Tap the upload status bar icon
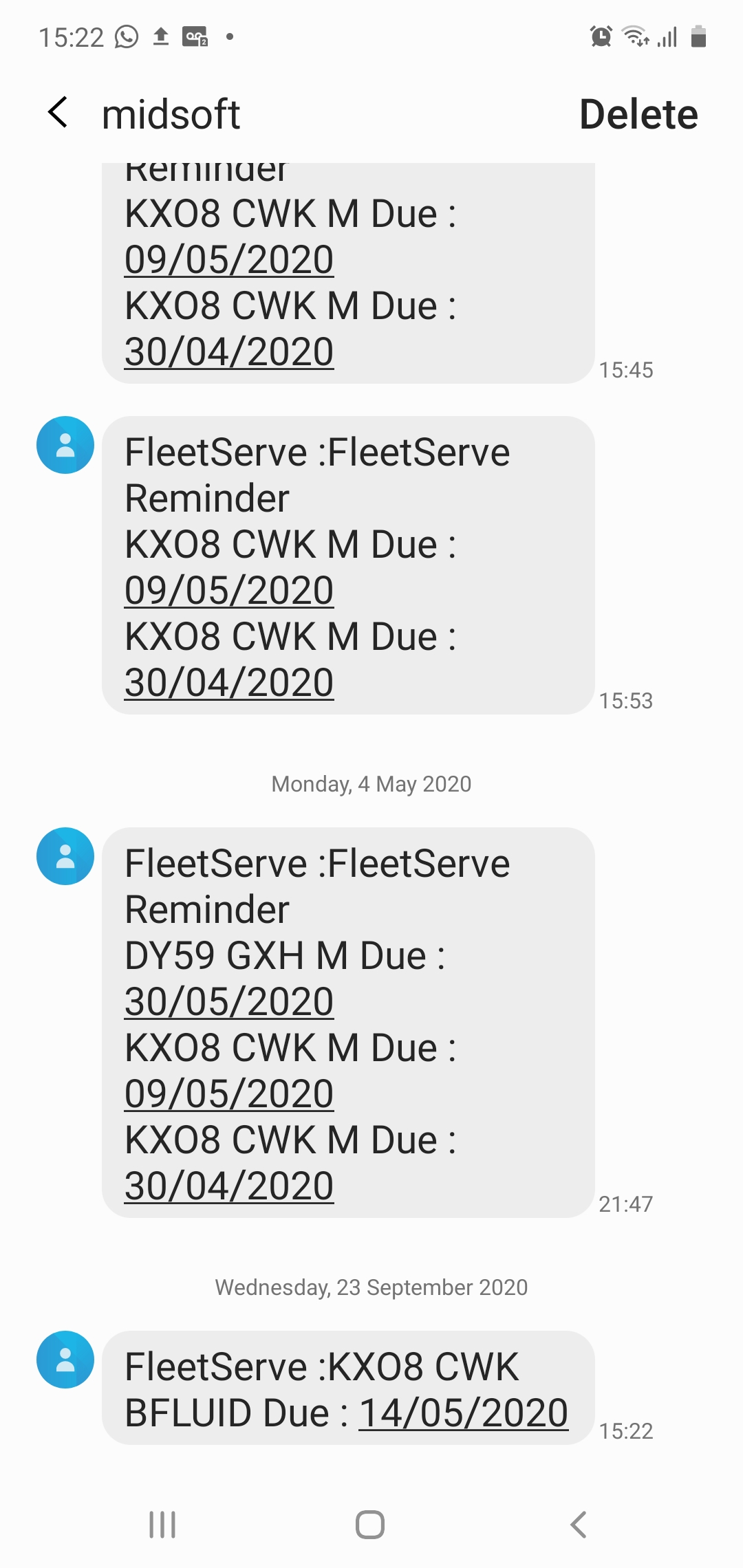 [x=162, y=38]
